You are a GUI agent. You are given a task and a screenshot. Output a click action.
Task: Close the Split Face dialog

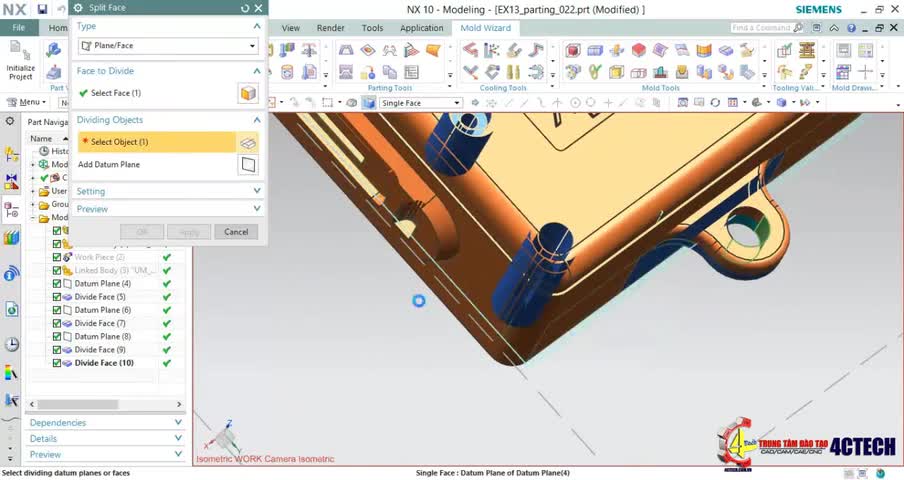[x=258, y=8]
